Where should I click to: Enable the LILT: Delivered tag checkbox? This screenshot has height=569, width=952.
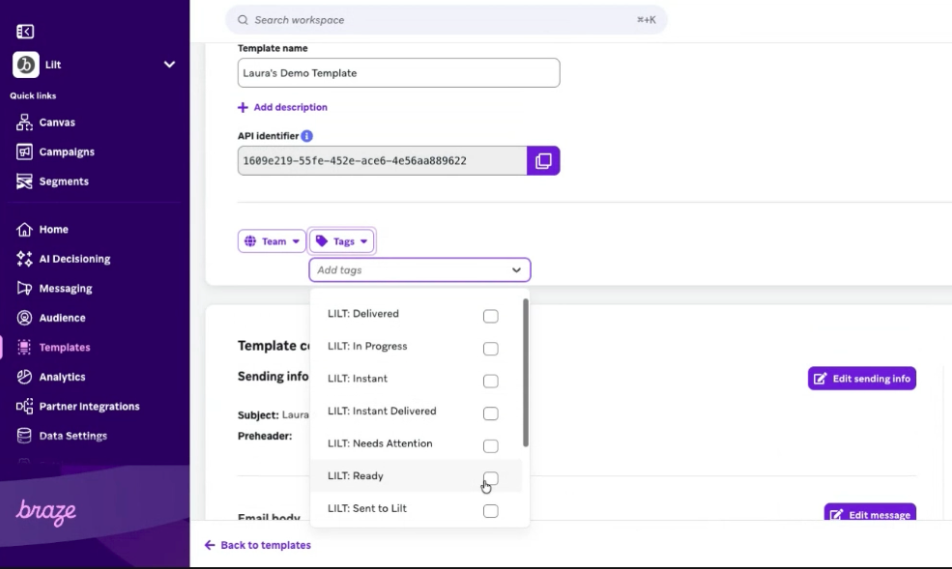tap(490, 316)
